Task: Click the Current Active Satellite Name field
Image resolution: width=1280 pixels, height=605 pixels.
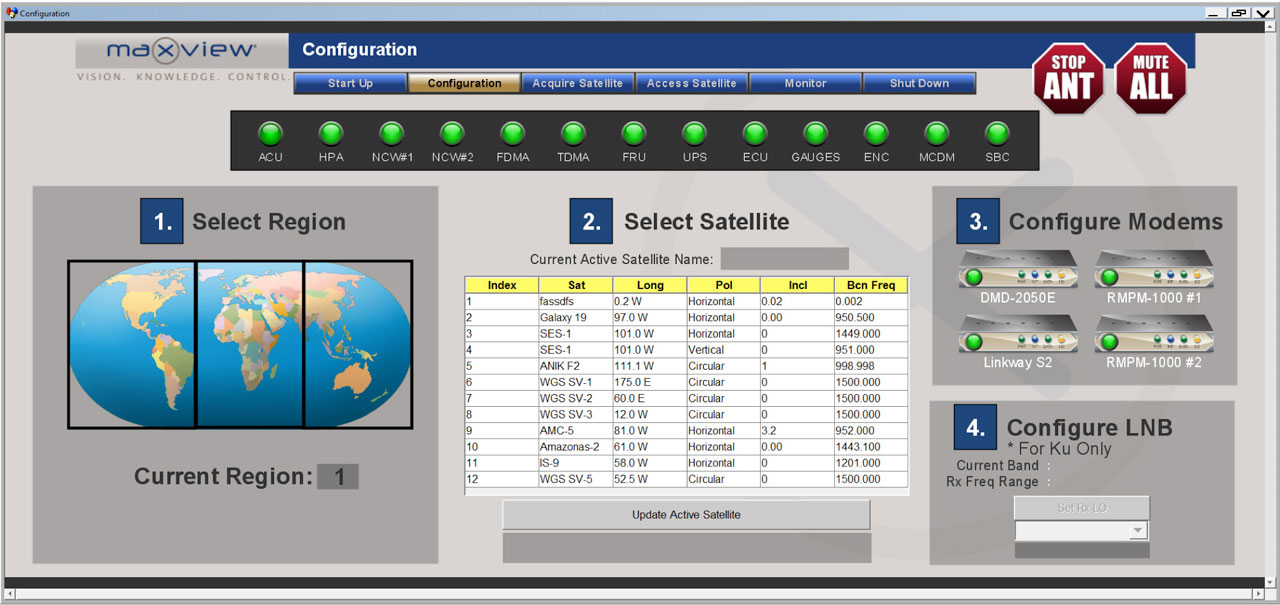Action: click(784, 259)
